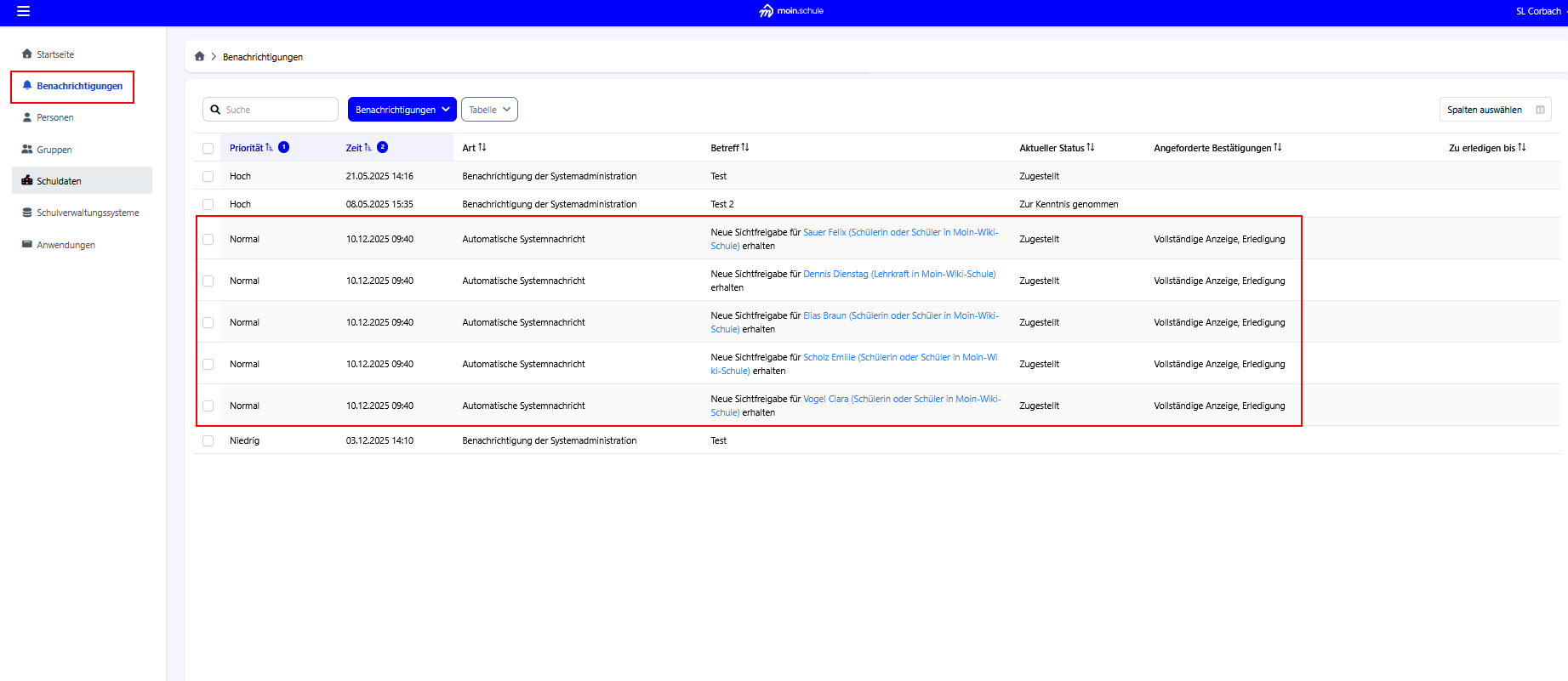Viewport: 1568px width, 681px height.
Task: Click the home icon in breadcrumb
Action: [199, 57]
